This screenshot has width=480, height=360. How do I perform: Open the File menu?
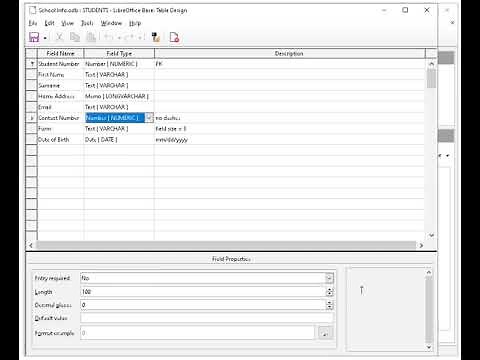click(x=33, y=23)
